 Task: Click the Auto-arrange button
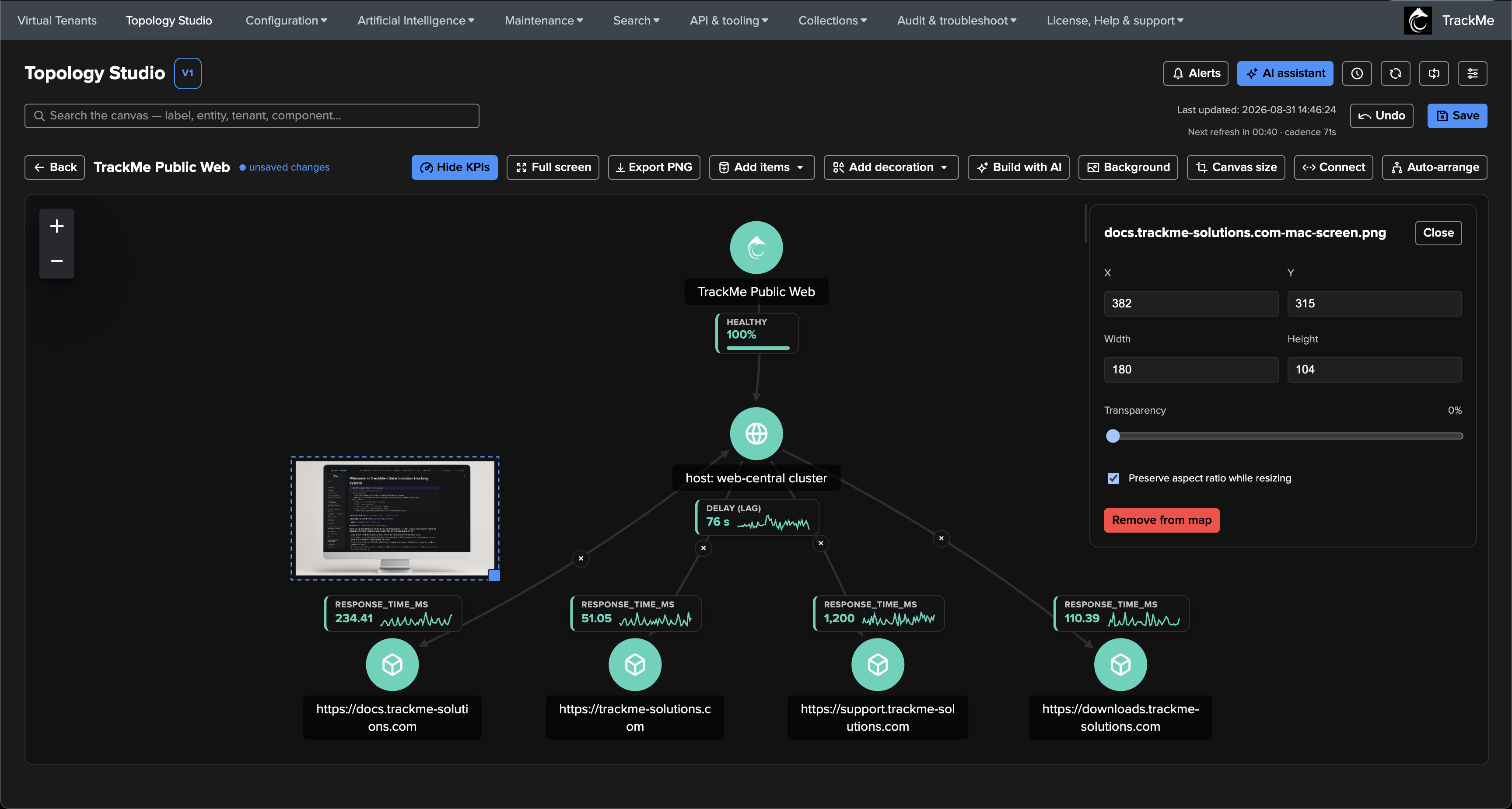click(1434, 167)
